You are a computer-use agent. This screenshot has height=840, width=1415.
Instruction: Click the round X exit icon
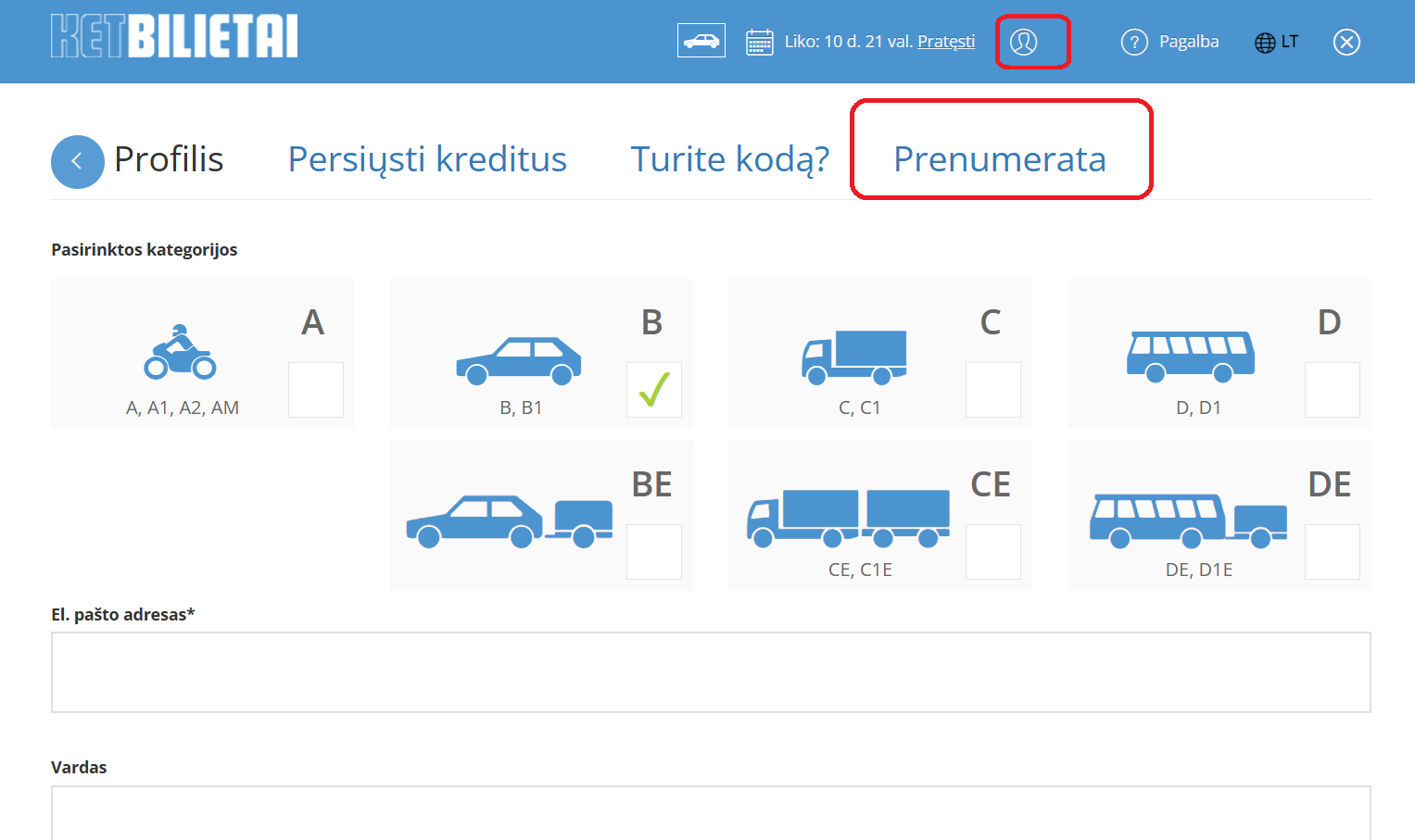click(x=1346, y=42)
